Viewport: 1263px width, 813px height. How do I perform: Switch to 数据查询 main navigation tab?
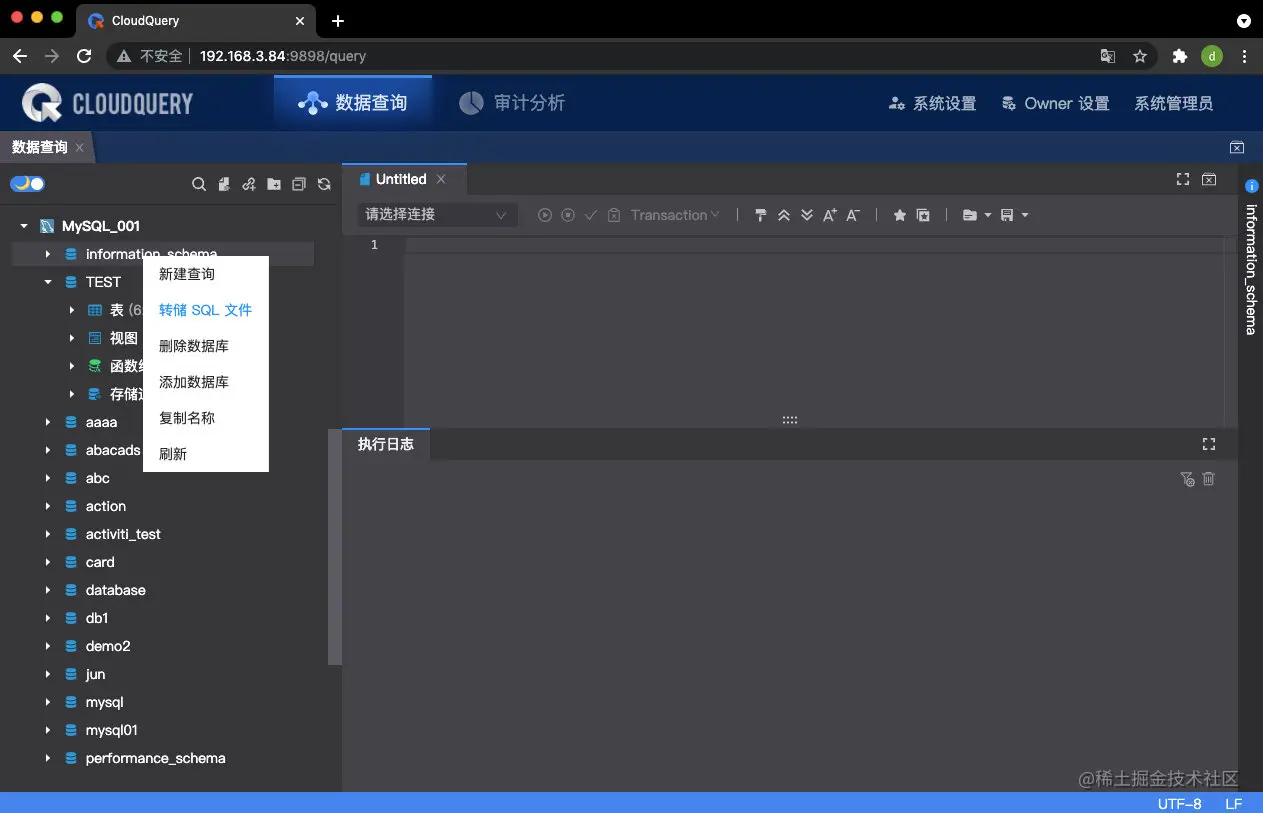tap(353, 103)
